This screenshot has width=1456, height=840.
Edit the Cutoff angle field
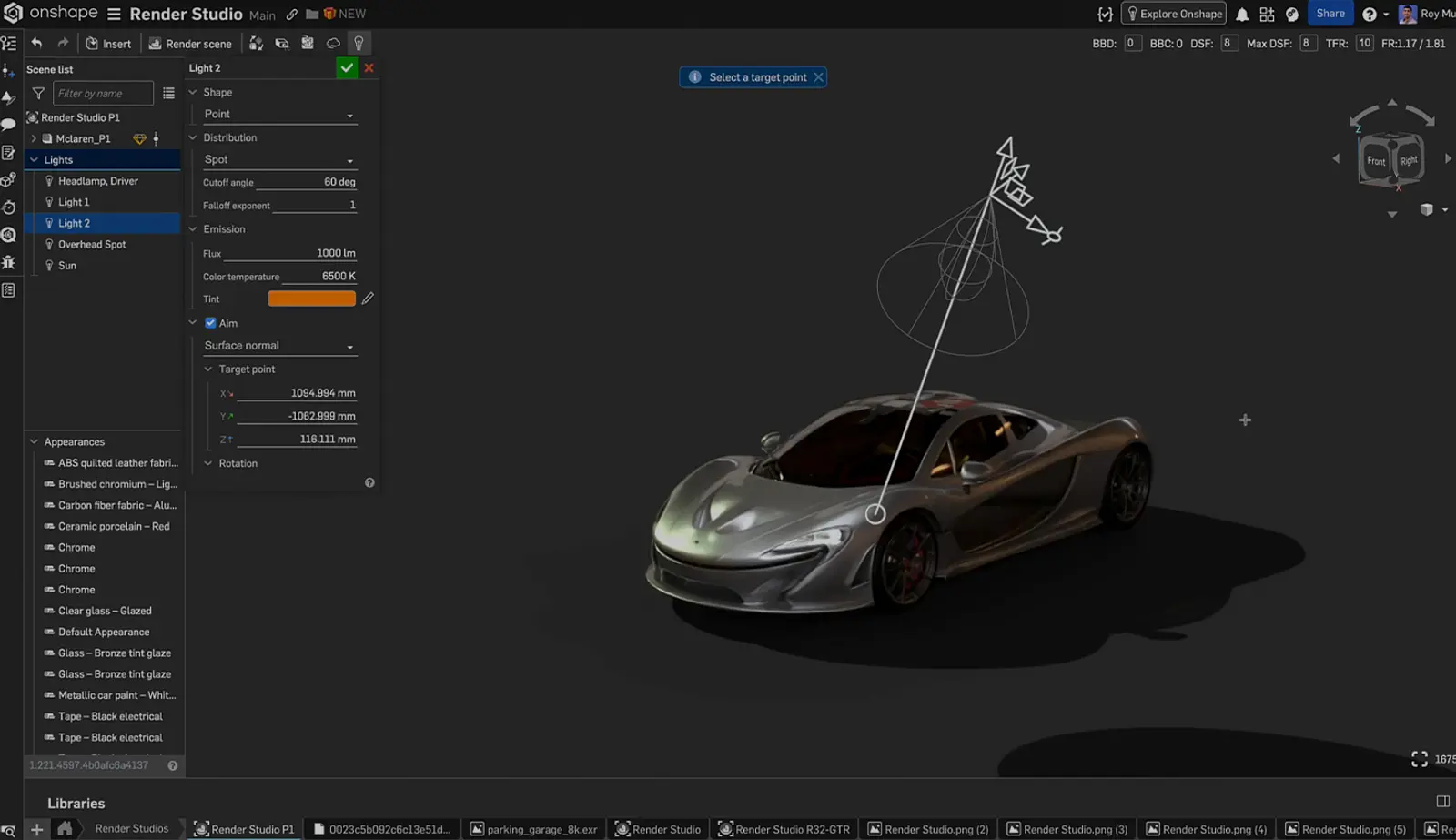pos(308,182)
